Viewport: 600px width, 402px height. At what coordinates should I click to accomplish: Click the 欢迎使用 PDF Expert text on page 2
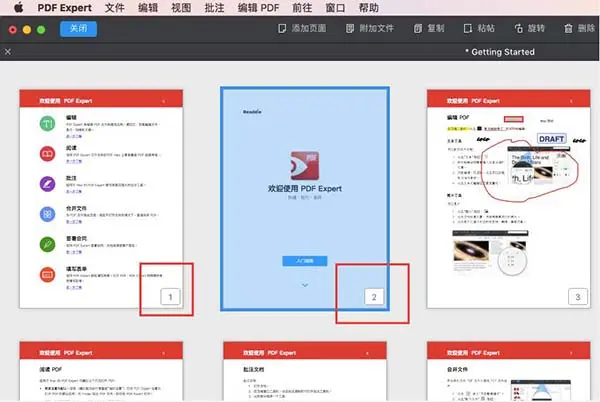305,188
